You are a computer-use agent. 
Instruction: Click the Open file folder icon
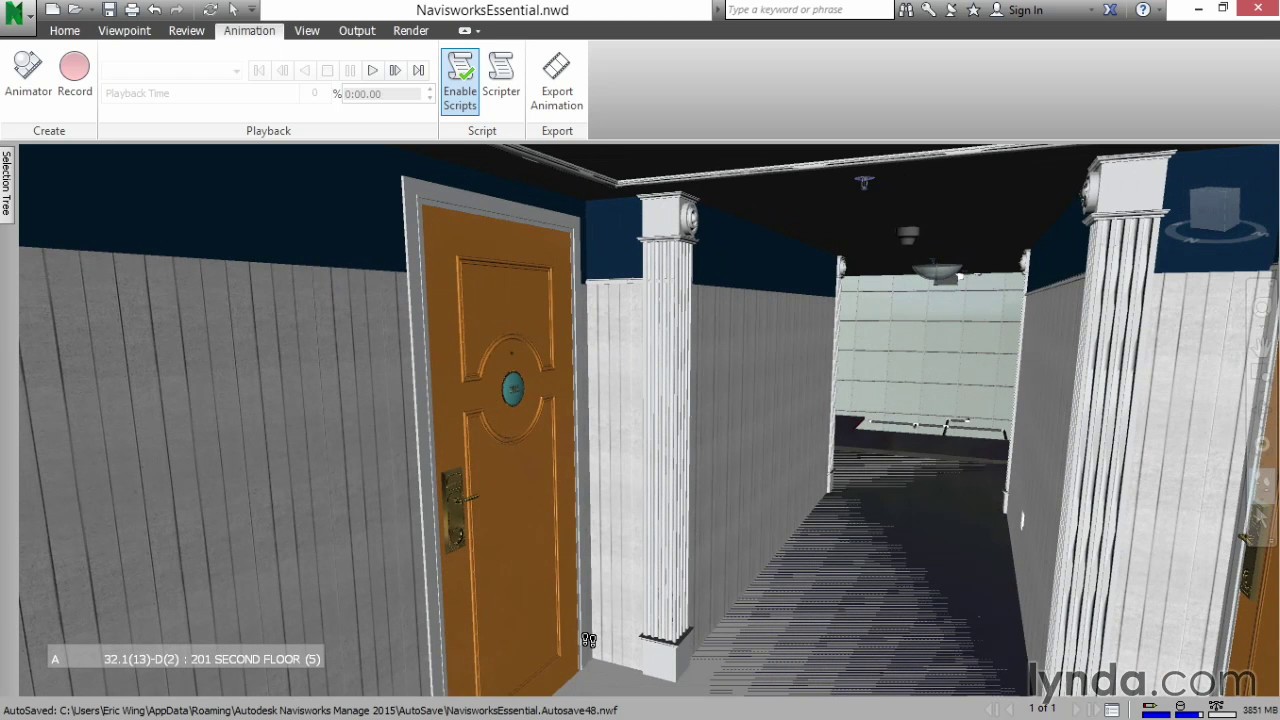(x=75, y=10)
